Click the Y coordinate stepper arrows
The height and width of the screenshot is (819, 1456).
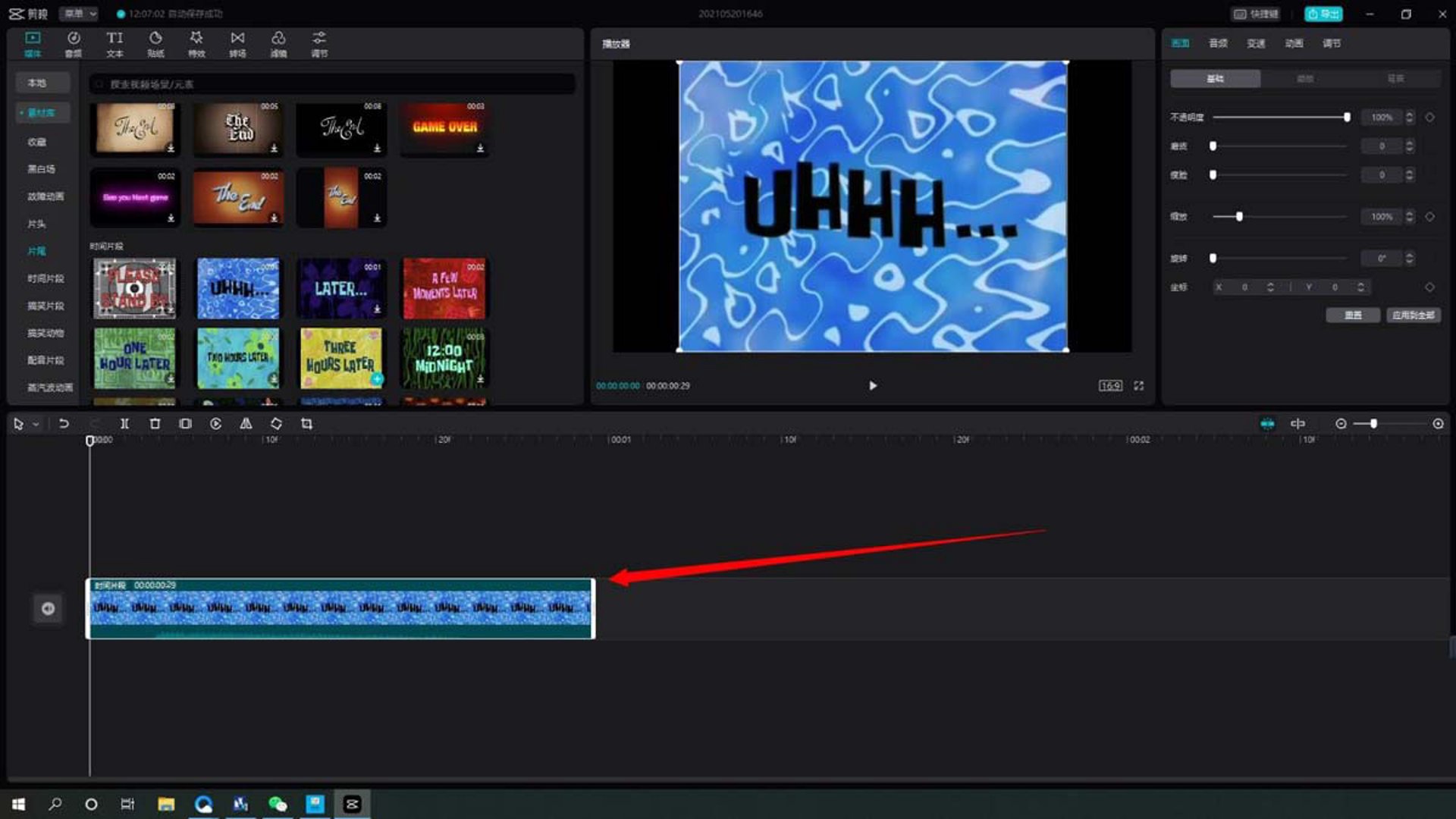tap(1360, 287)
